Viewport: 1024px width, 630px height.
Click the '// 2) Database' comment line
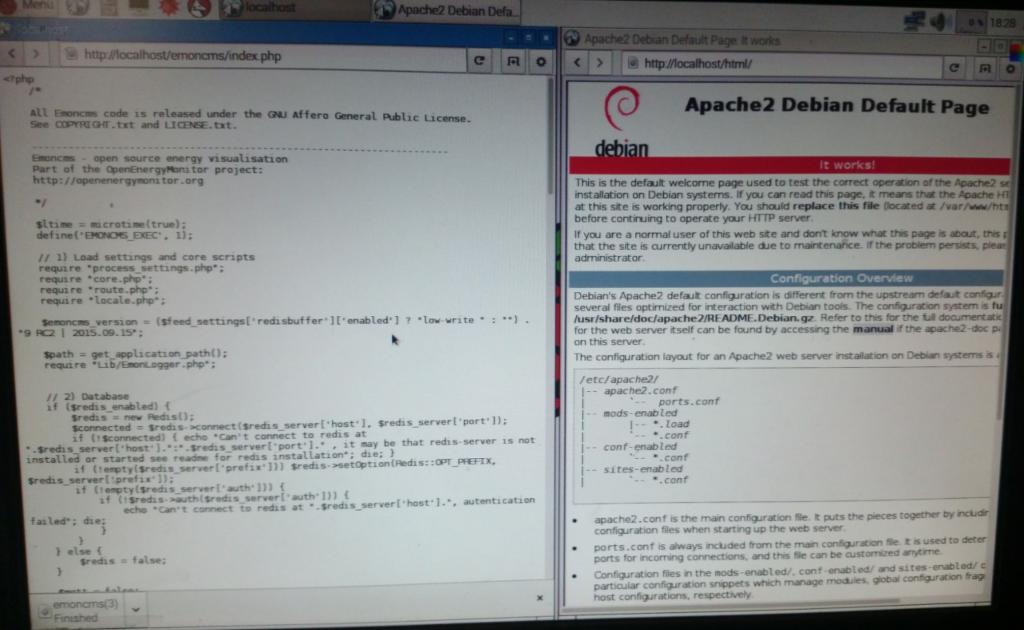[88, 396]
